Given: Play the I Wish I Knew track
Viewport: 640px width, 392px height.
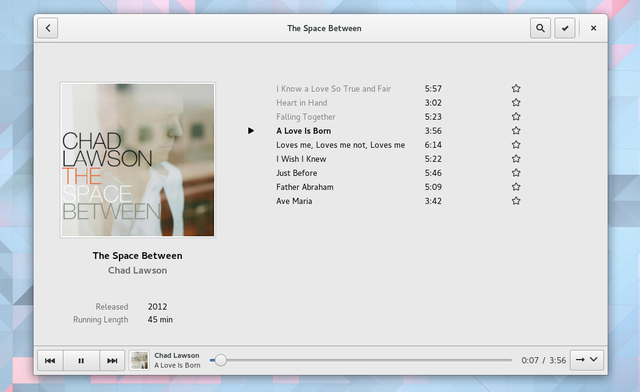Looking at the screenshot, I should 301,159.
